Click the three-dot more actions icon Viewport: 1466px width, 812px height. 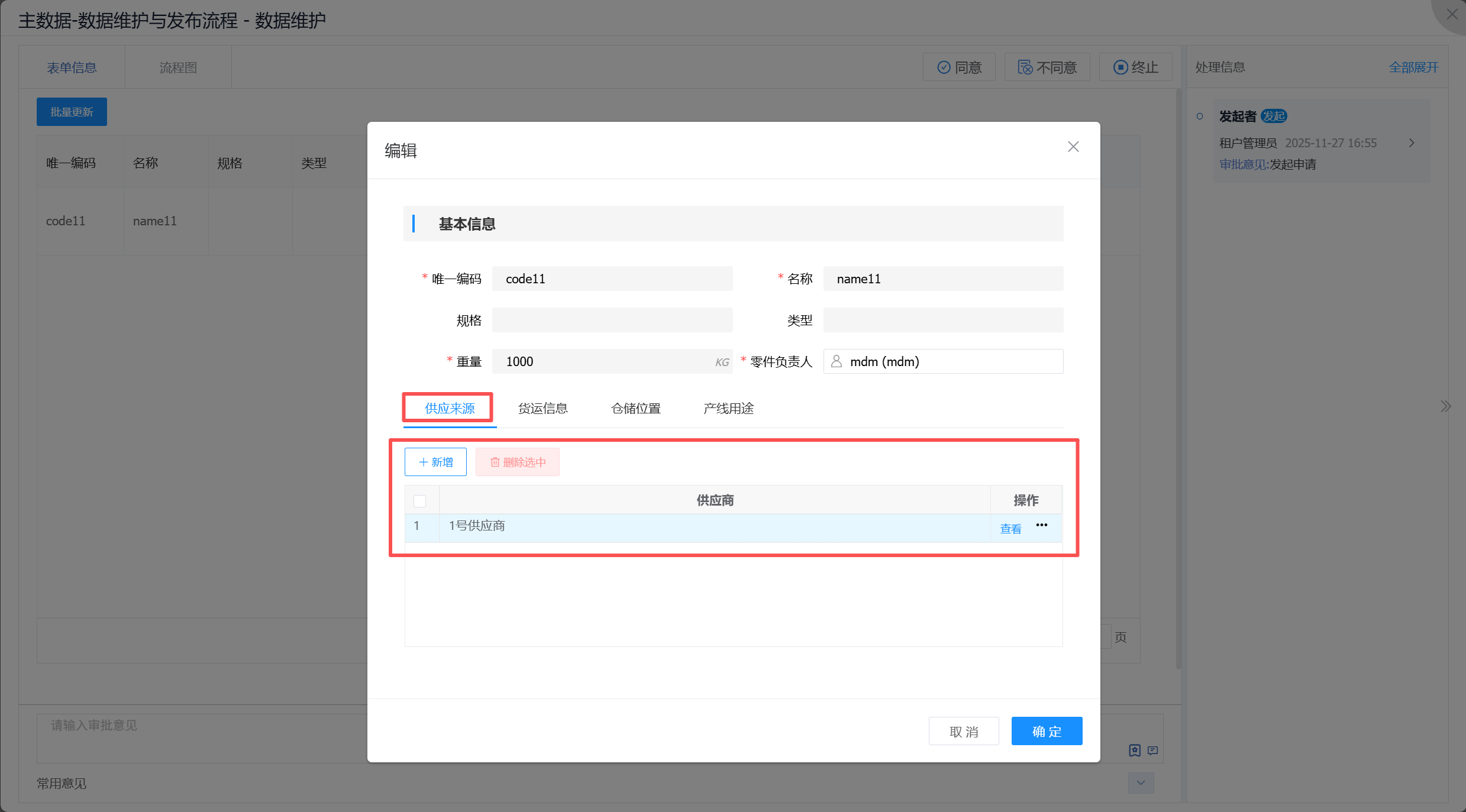1041,525
